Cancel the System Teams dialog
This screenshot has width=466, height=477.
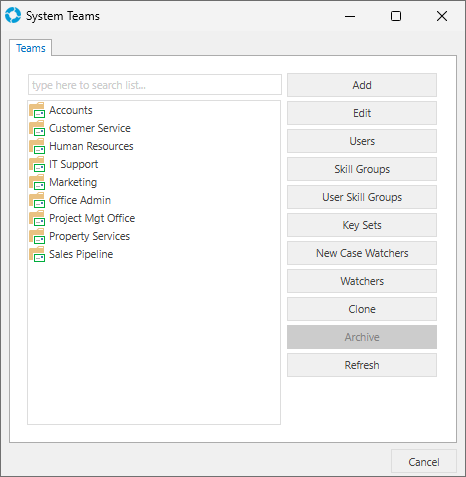424,462
